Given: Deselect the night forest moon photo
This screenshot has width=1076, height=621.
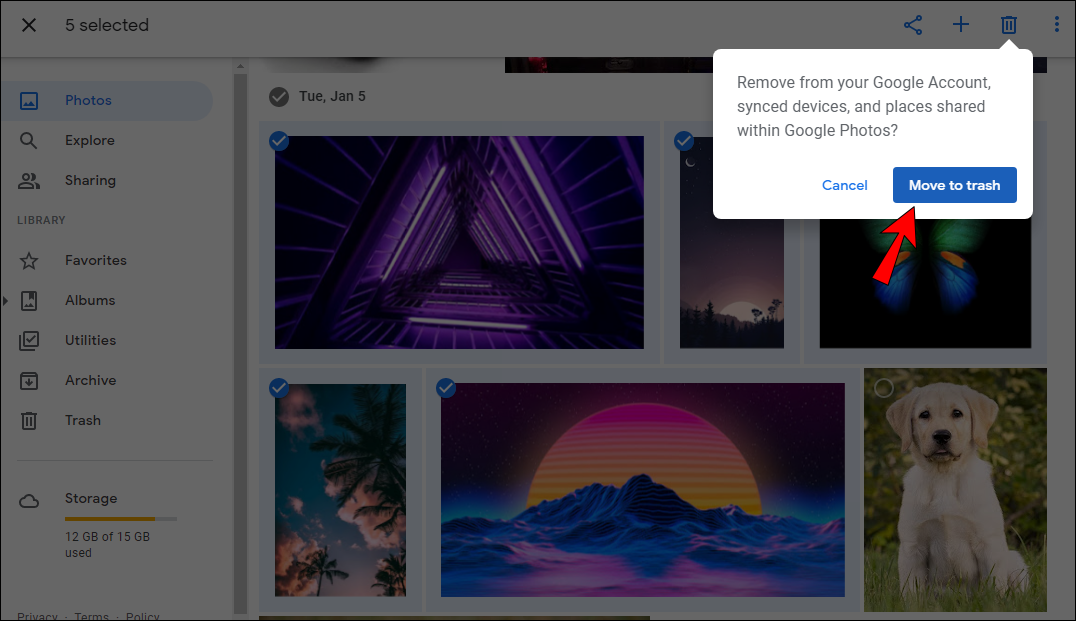Looking at the screenshot, I should point(683,141).
